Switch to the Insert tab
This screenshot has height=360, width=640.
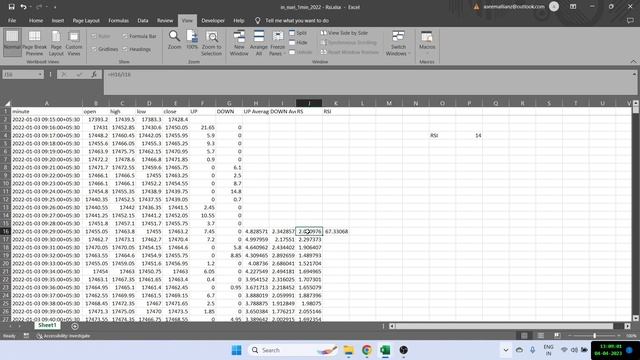click(58, 20)
